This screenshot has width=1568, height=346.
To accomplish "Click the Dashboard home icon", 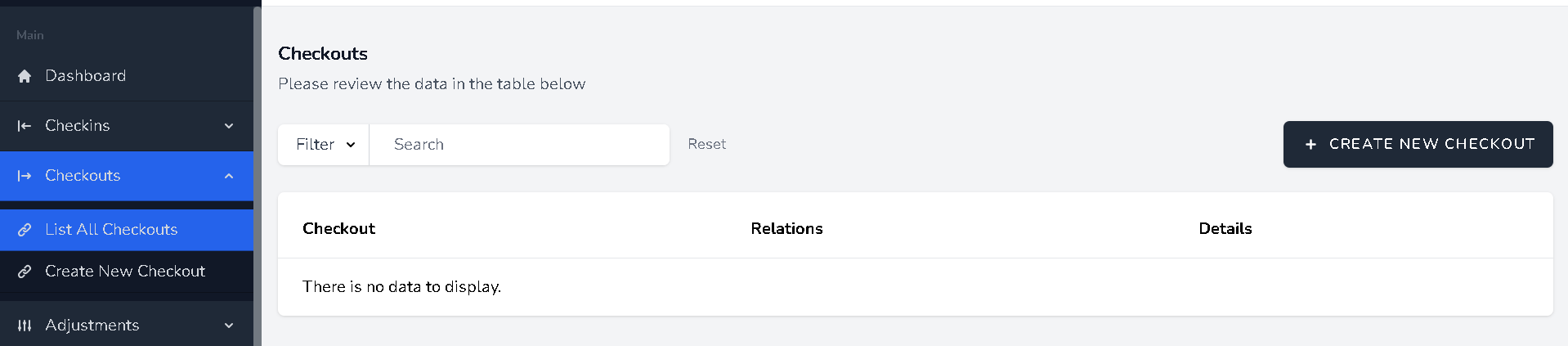I will [25, 76].
